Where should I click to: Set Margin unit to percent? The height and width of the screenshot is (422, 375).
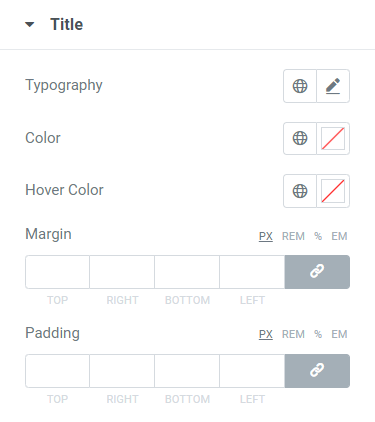(318, 236)
